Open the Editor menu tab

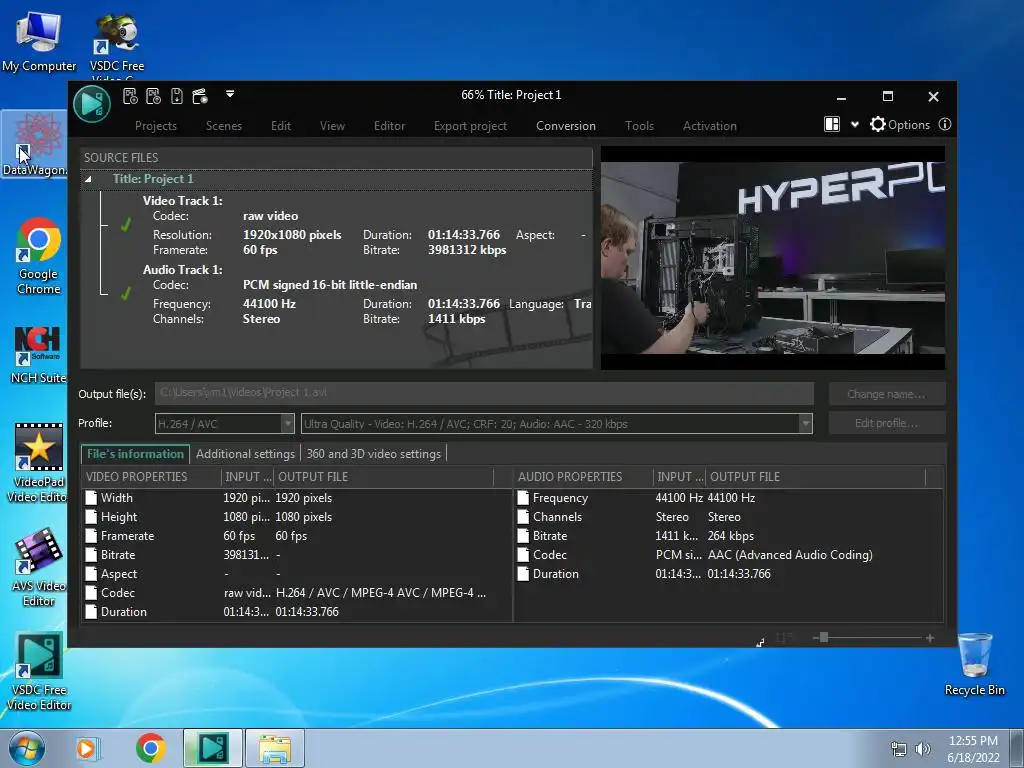389,125
